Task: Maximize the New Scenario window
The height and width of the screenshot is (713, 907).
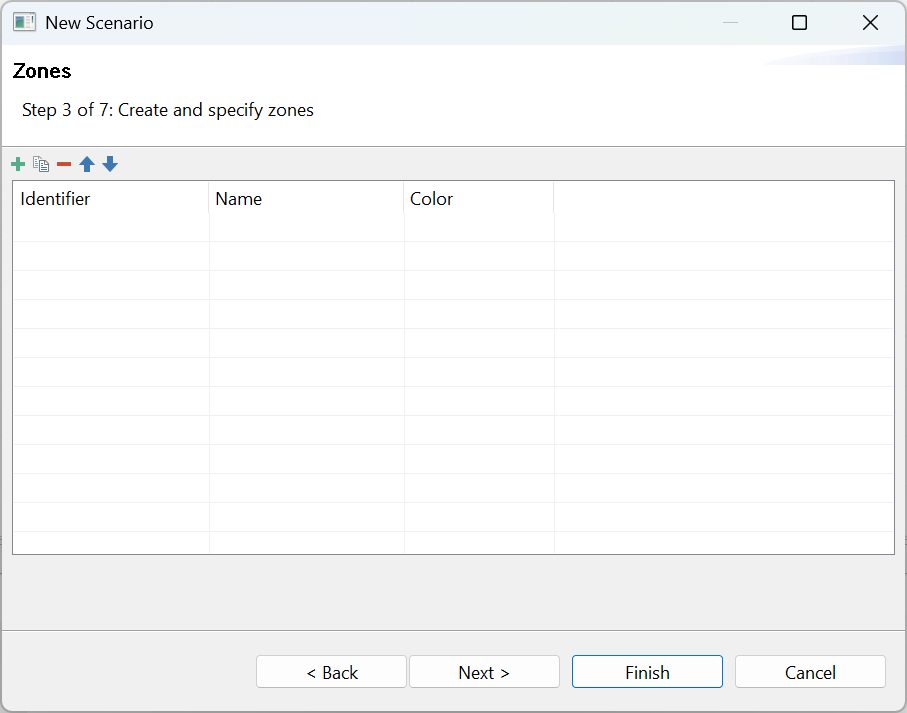Action: point(799,23)
